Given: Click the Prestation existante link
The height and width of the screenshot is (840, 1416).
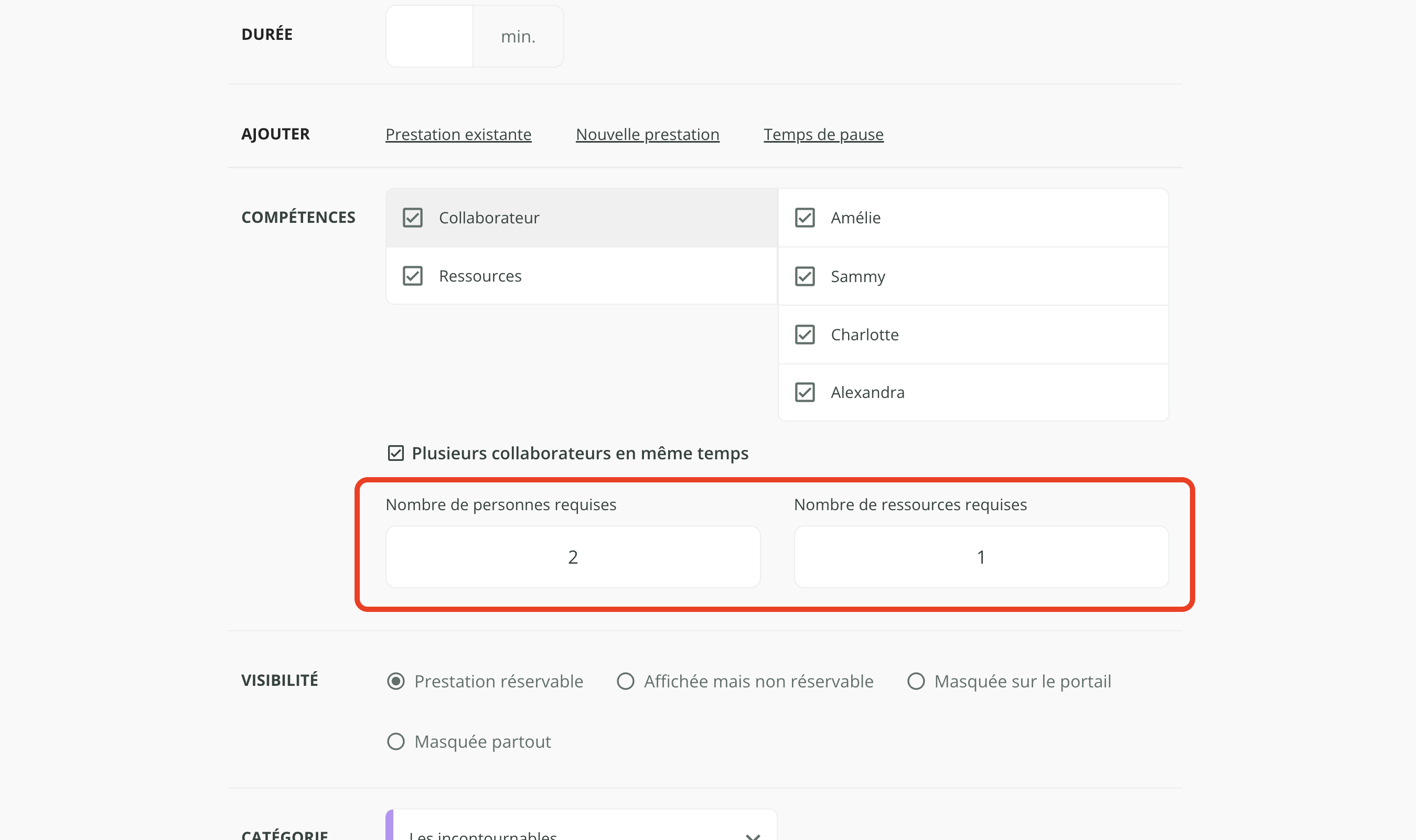Looking at the screenshot, I should (x=458, y=135).
